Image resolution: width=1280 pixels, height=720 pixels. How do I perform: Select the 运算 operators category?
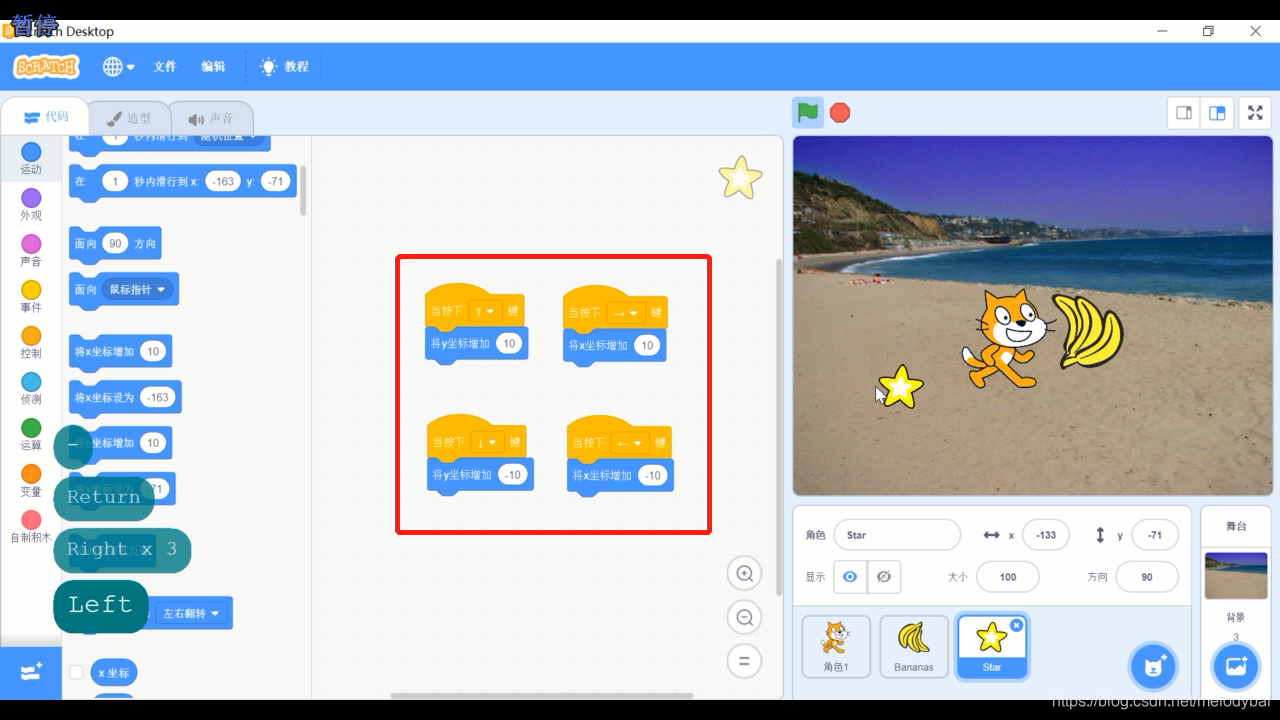[x=31, y=435]
